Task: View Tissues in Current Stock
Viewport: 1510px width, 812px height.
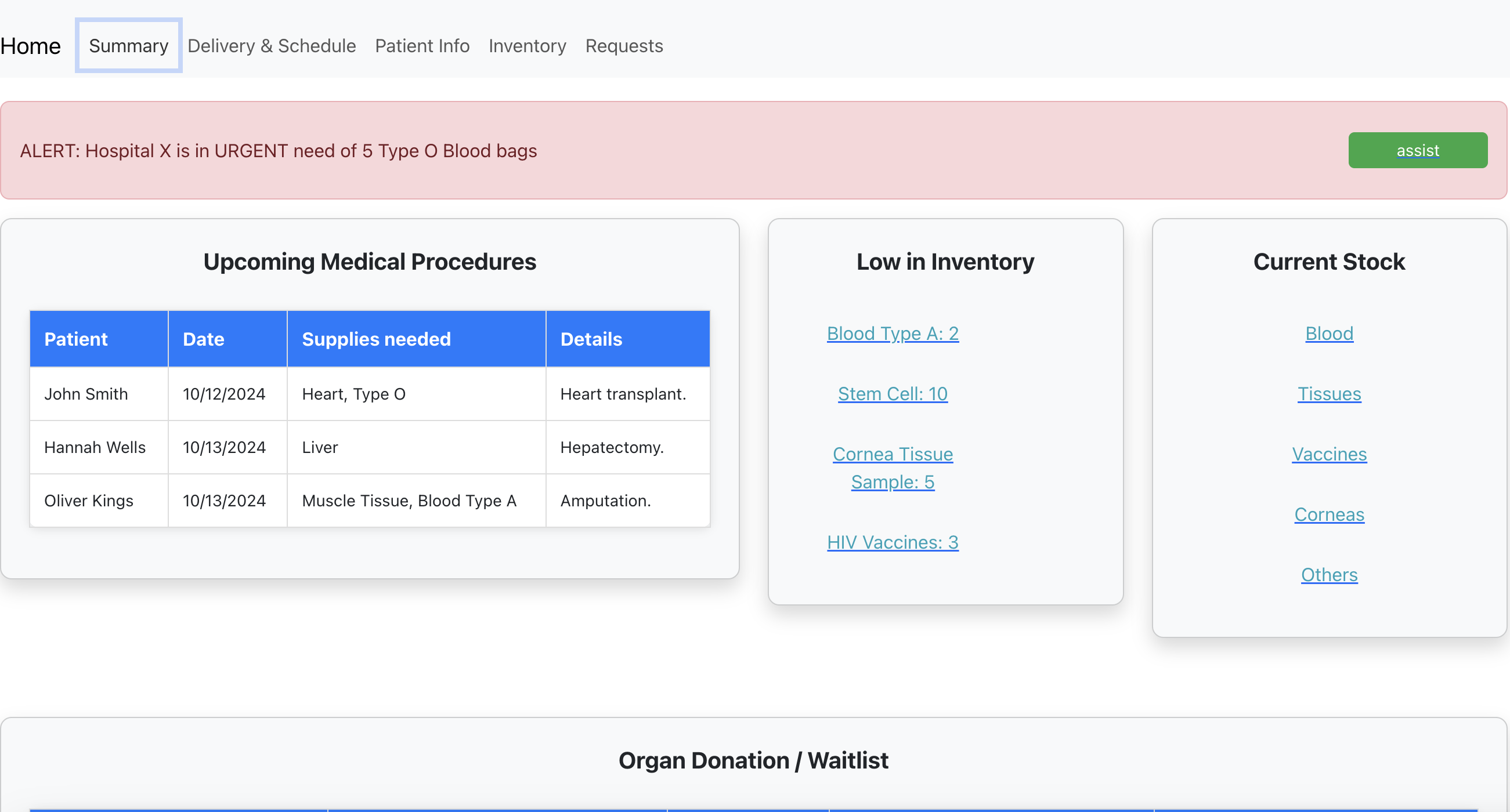Action: [1329, 394]
